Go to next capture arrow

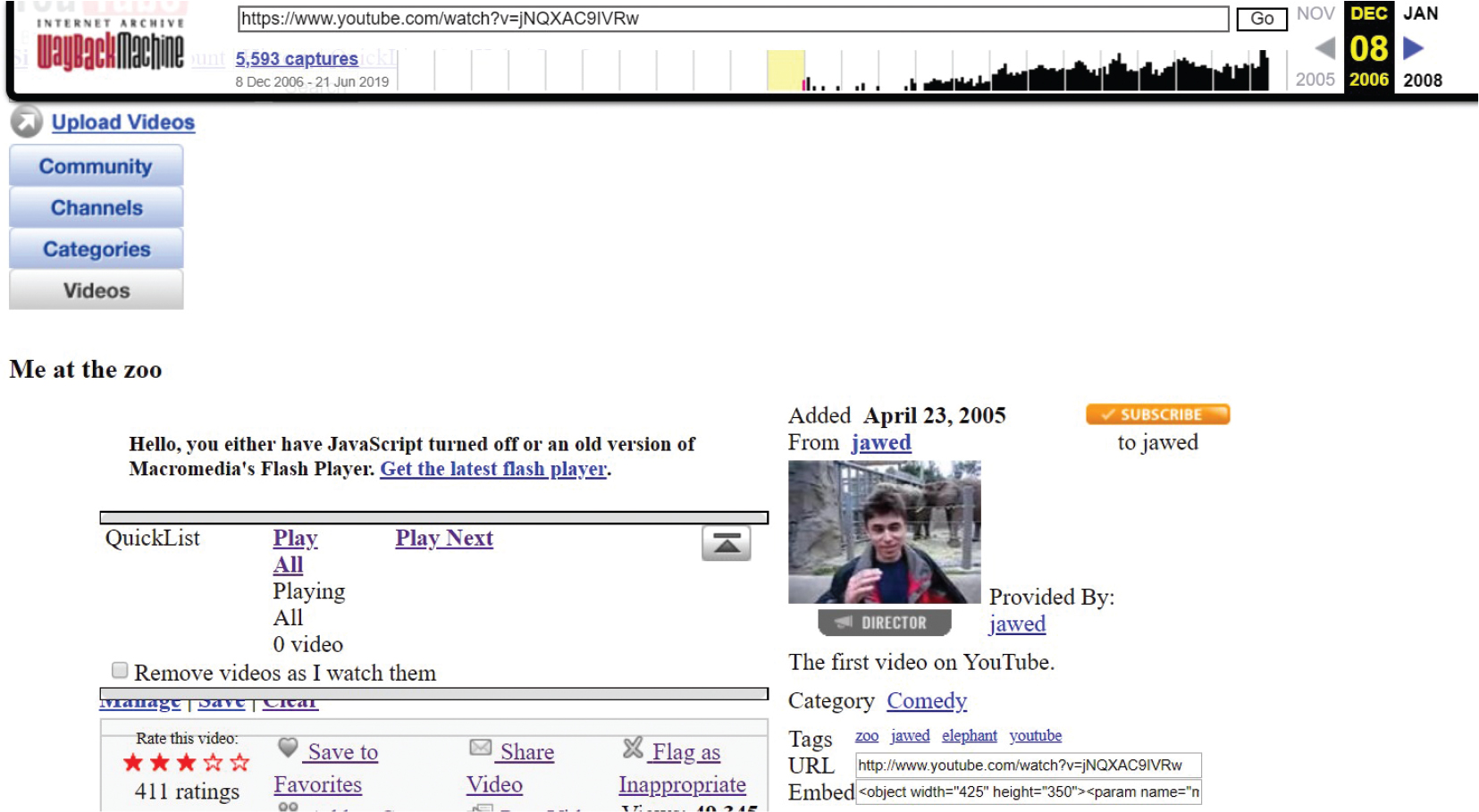[x=1413, y=48]
